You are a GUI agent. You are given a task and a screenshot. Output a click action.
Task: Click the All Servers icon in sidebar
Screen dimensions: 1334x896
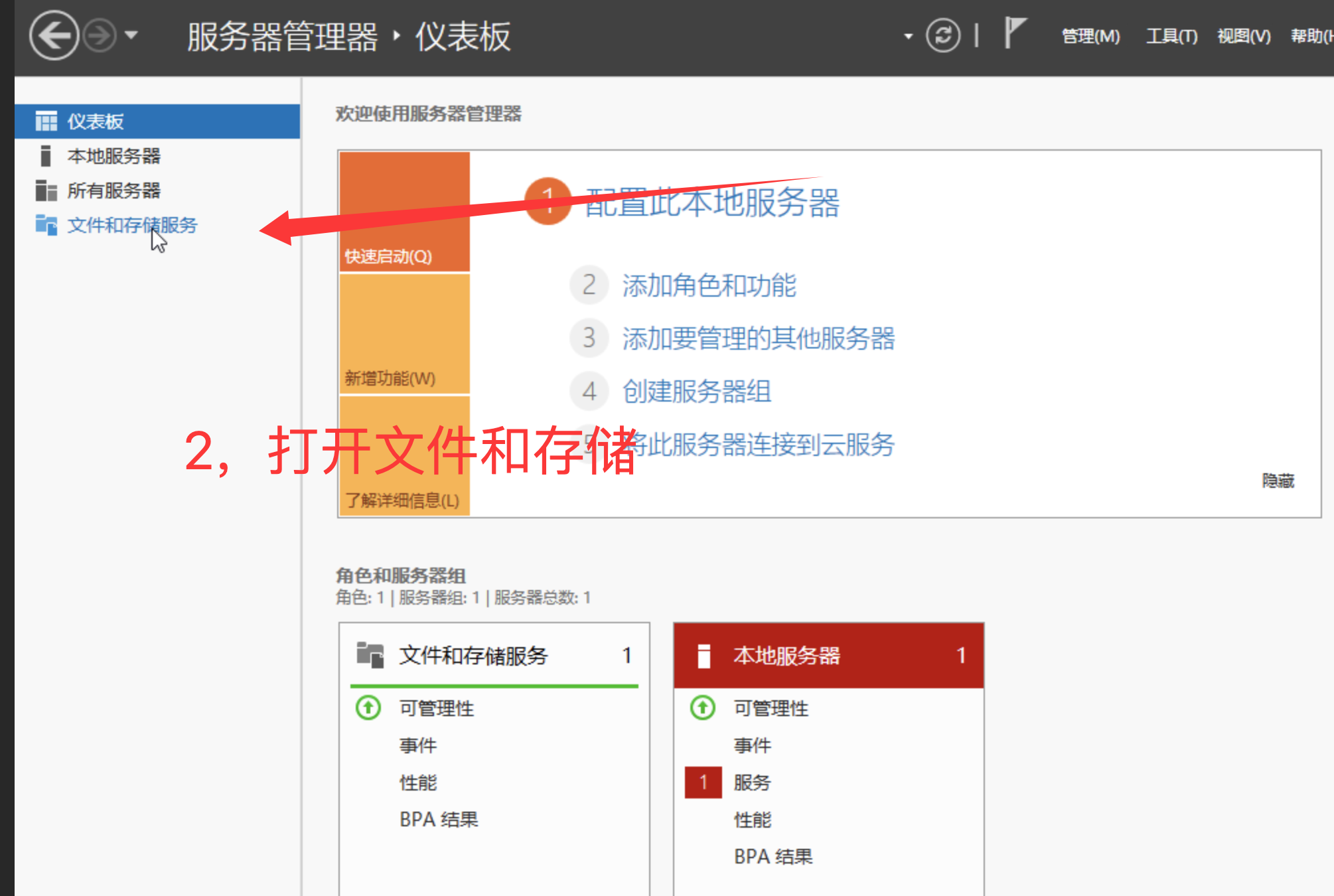[x=46, y=190]
